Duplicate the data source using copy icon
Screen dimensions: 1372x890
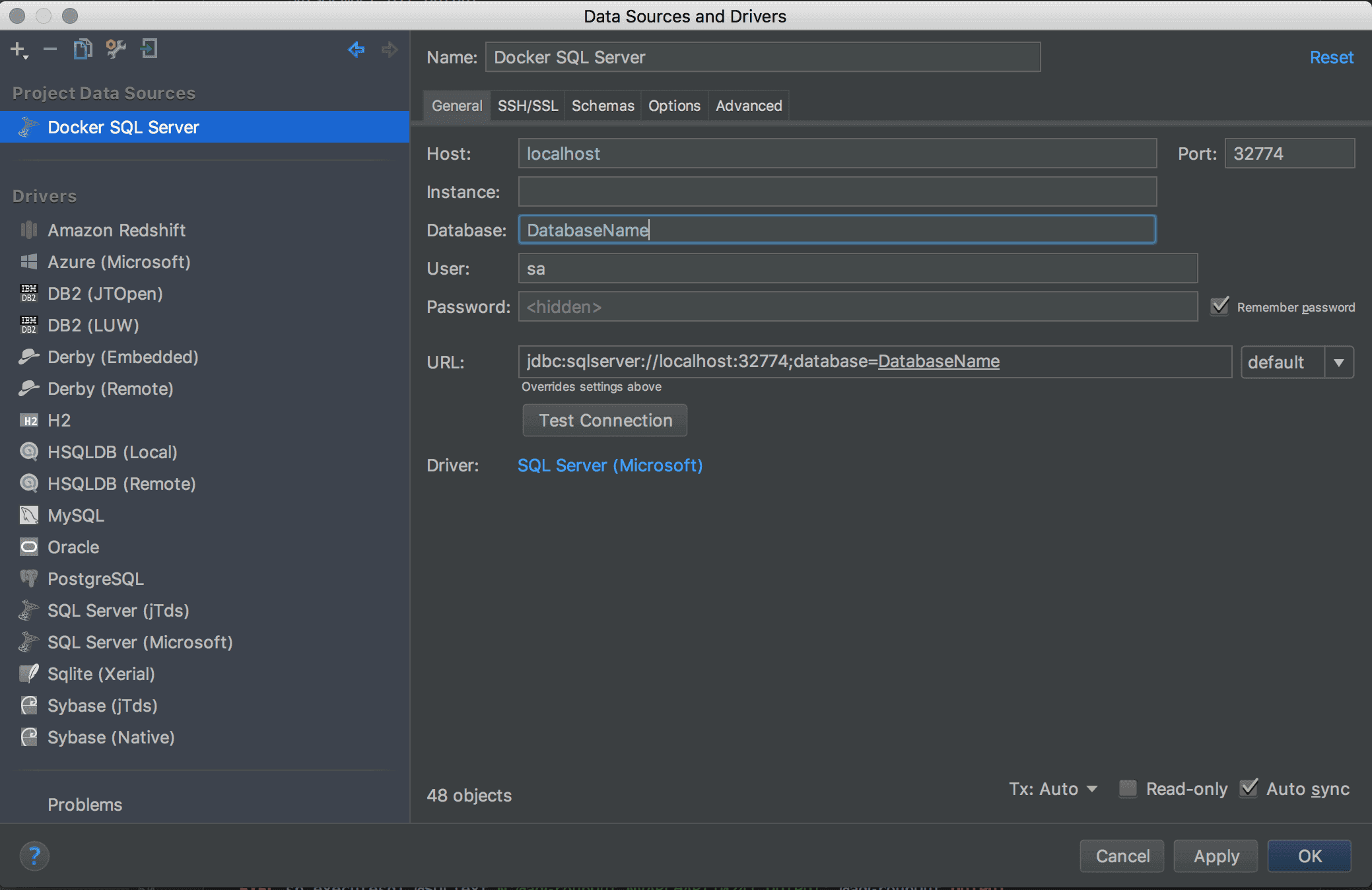click(x=83, y=49)
